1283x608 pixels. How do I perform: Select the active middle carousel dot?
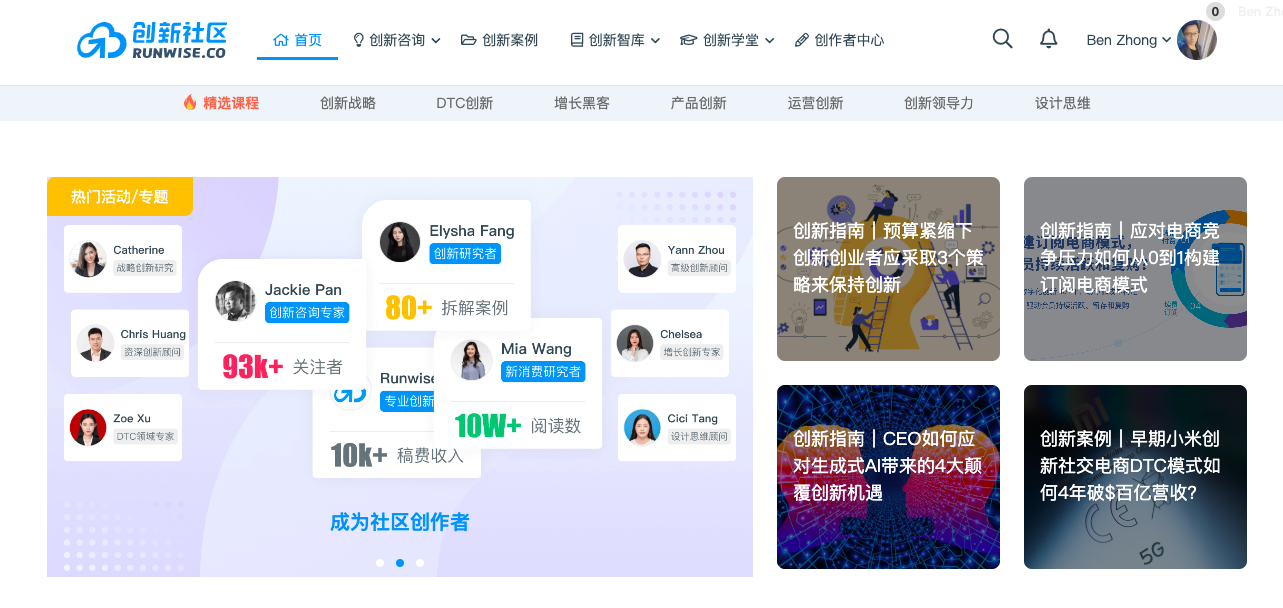click(x=400, y=563)
